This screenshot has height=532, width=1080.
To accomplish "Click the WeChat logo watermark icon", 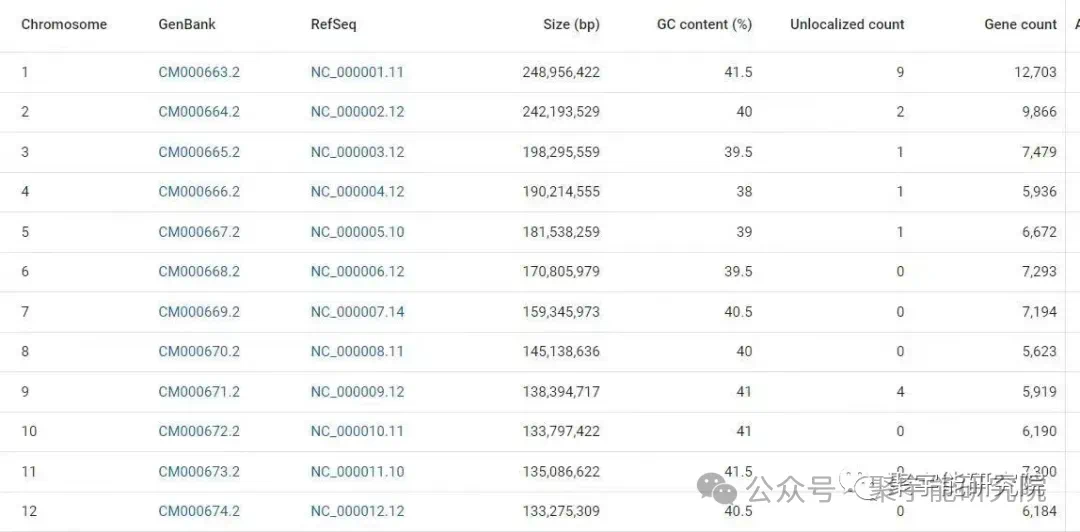I will click(x=717, y=488).
